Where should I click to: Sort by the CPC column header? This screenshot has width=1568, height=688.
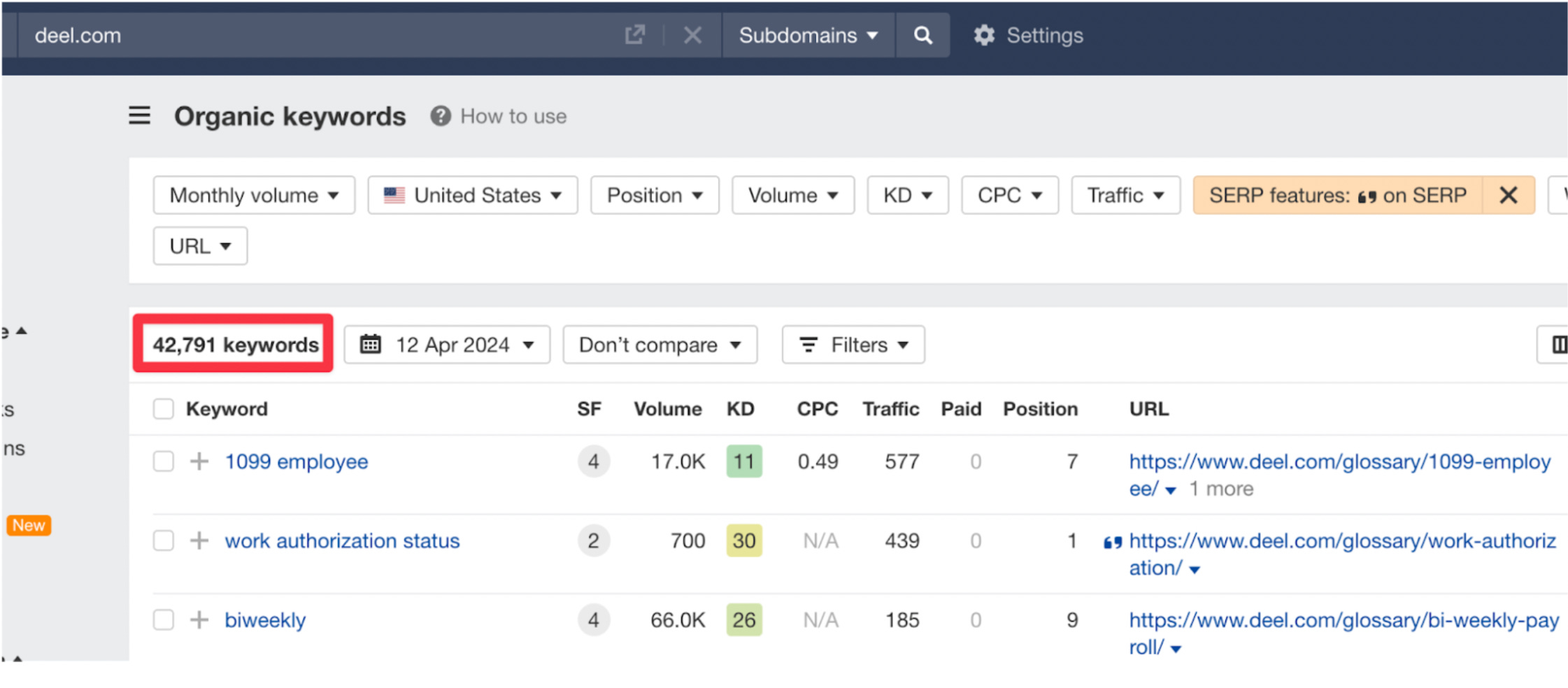(818, 409)
